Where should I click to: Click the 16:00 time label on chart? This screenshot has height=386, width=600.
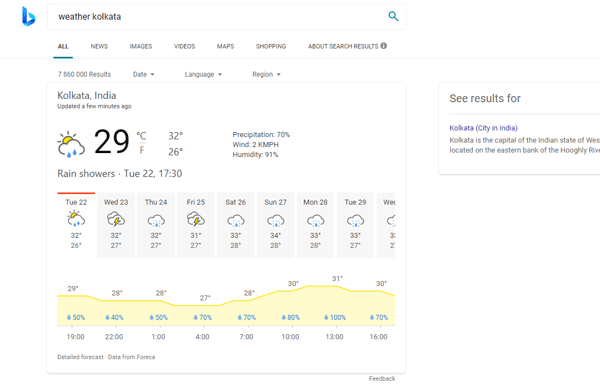tap(378, 337)
